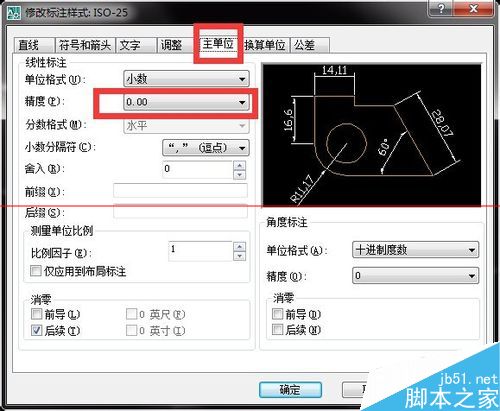The width and height of the screenshot is (500, 411).
Task: Increase 比例因子 with up arrow
Action: pos(240,247)
